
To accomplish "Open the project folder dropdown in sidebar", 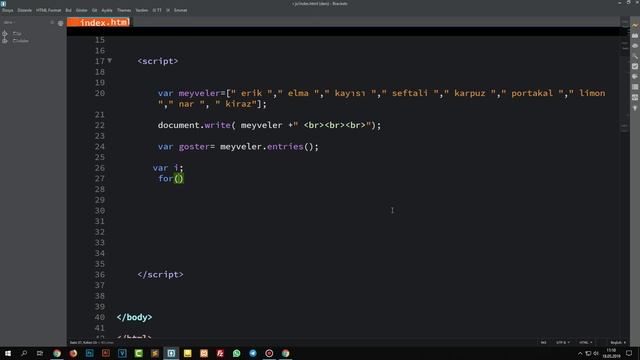I will [9, 22].
